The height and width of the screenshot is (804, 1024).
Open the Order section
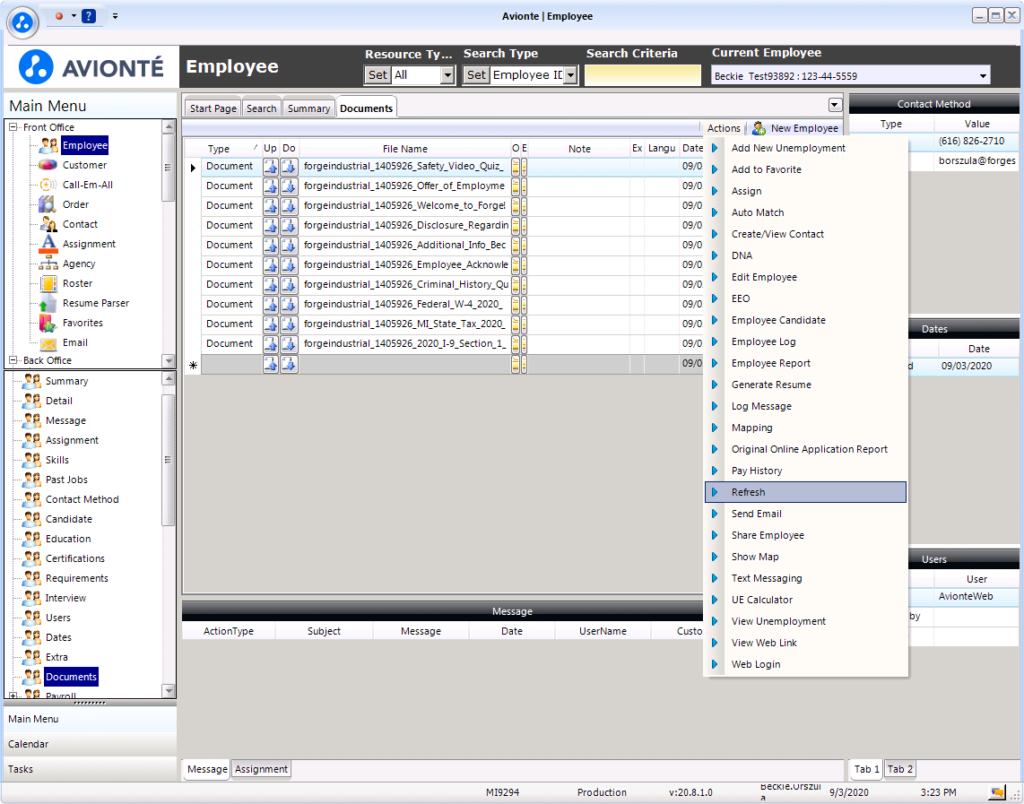pyautogui.click(x=75, y=204)
